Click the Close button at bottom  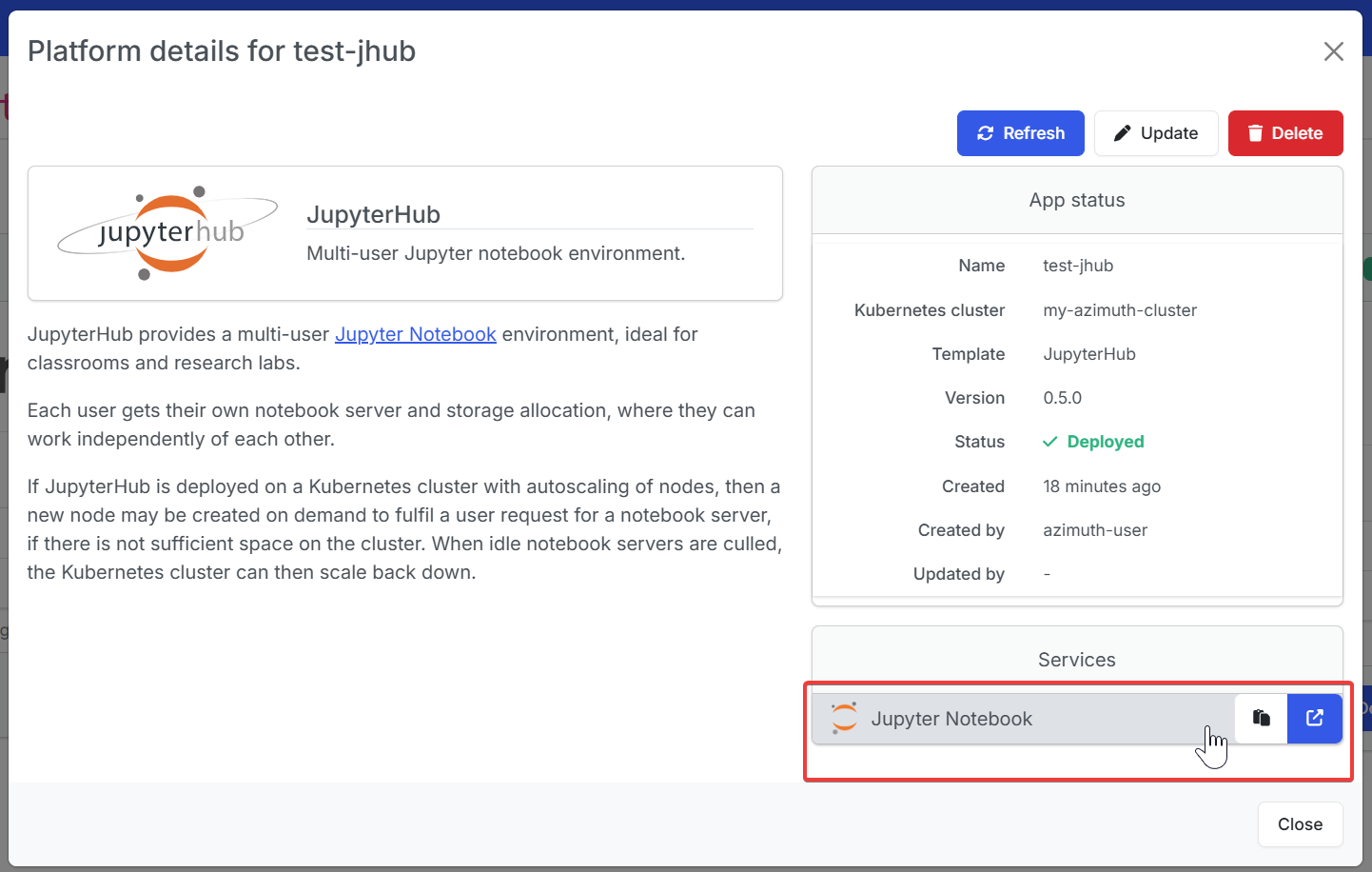click(1301, 824)
